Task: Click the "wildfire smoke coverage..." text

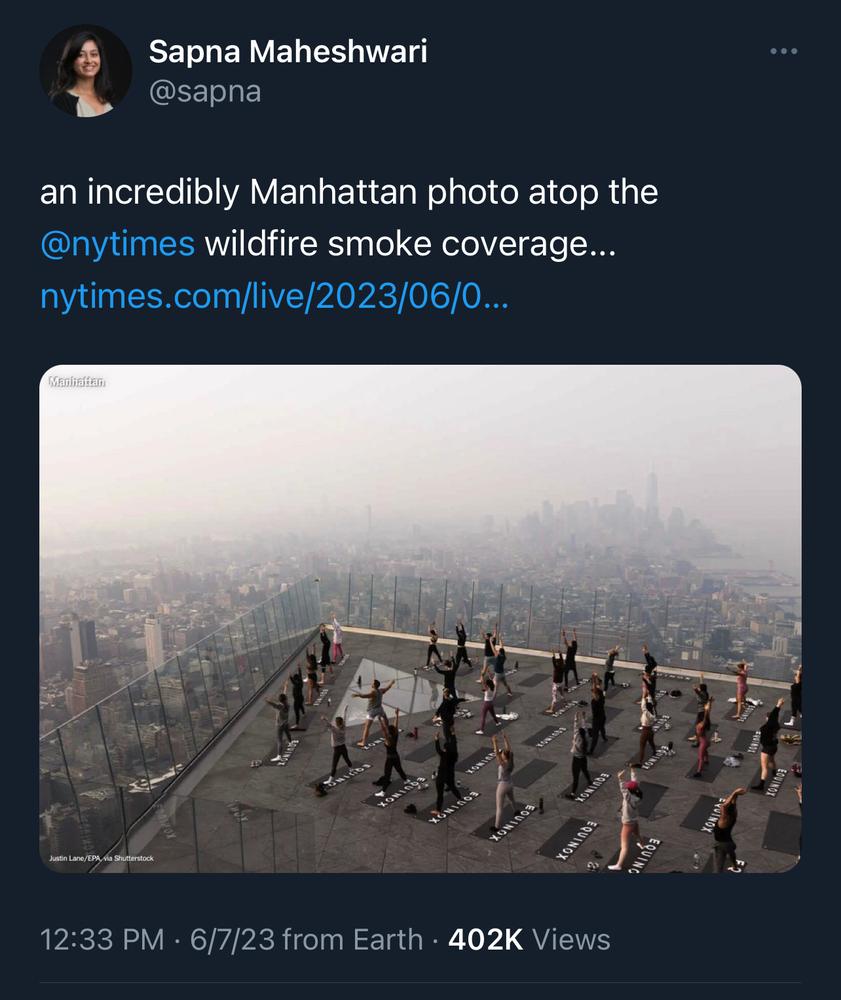Action: 410,244
